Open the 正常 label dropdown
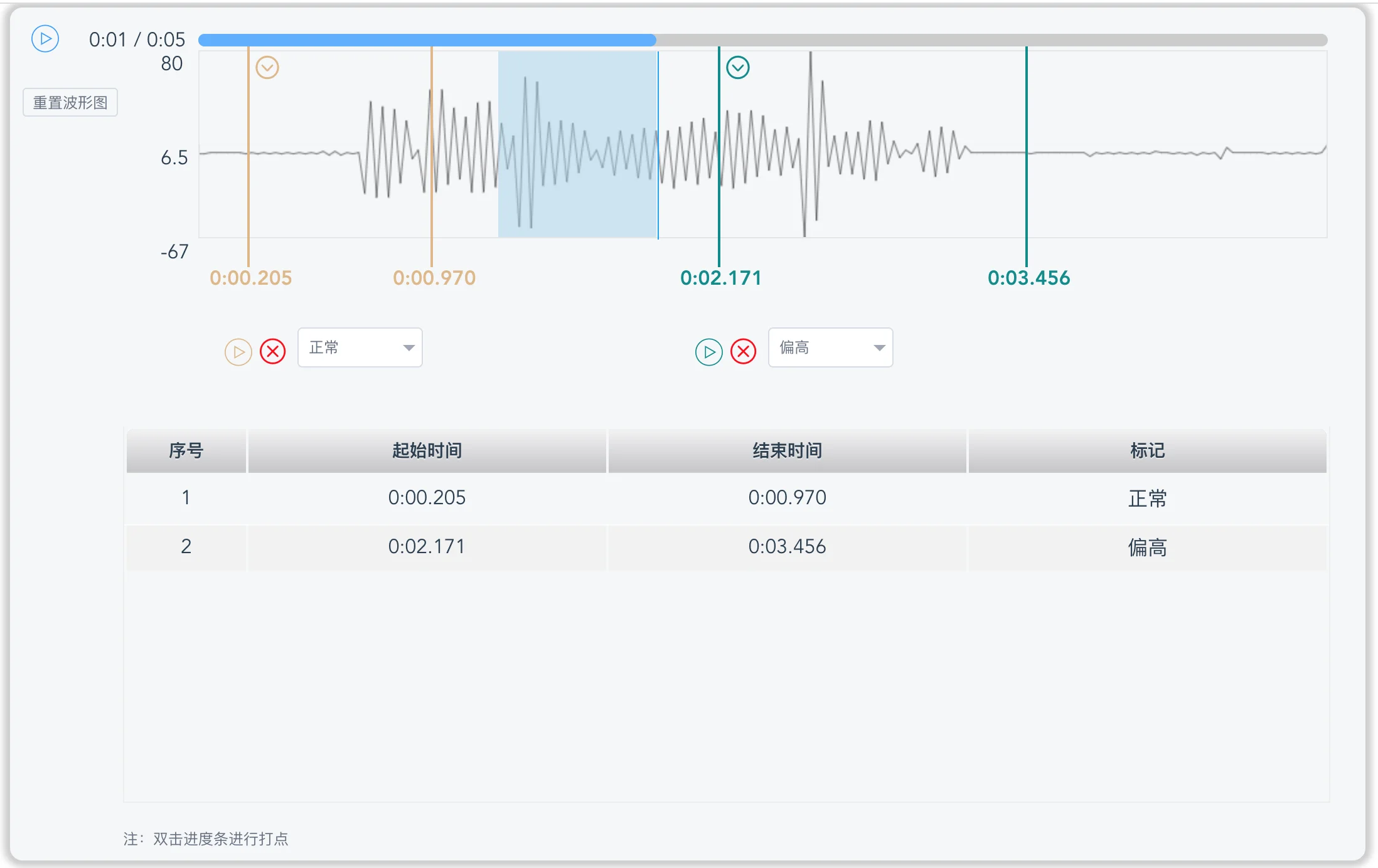Viewport: 1378px width, 868px height. pos(360,347)
